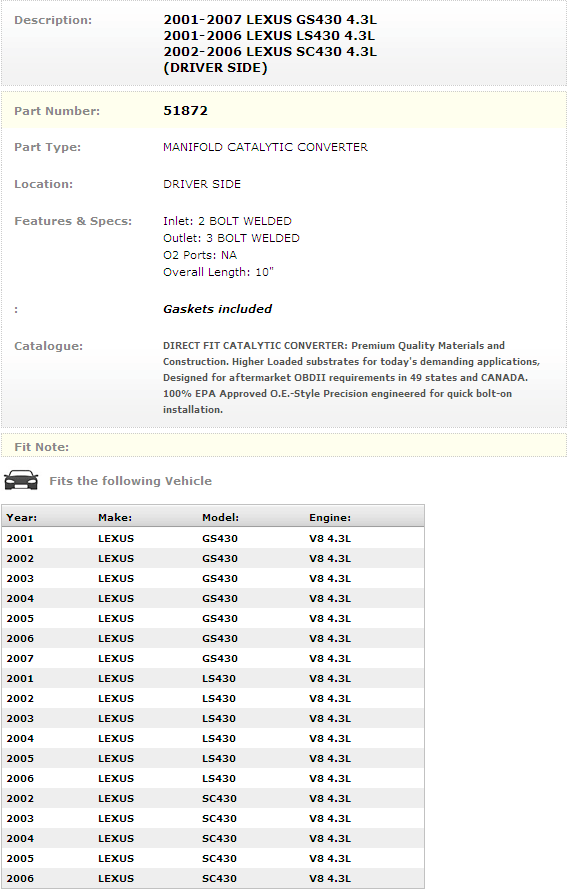
Task: Click the Engine column header
Action: (330, 518)
